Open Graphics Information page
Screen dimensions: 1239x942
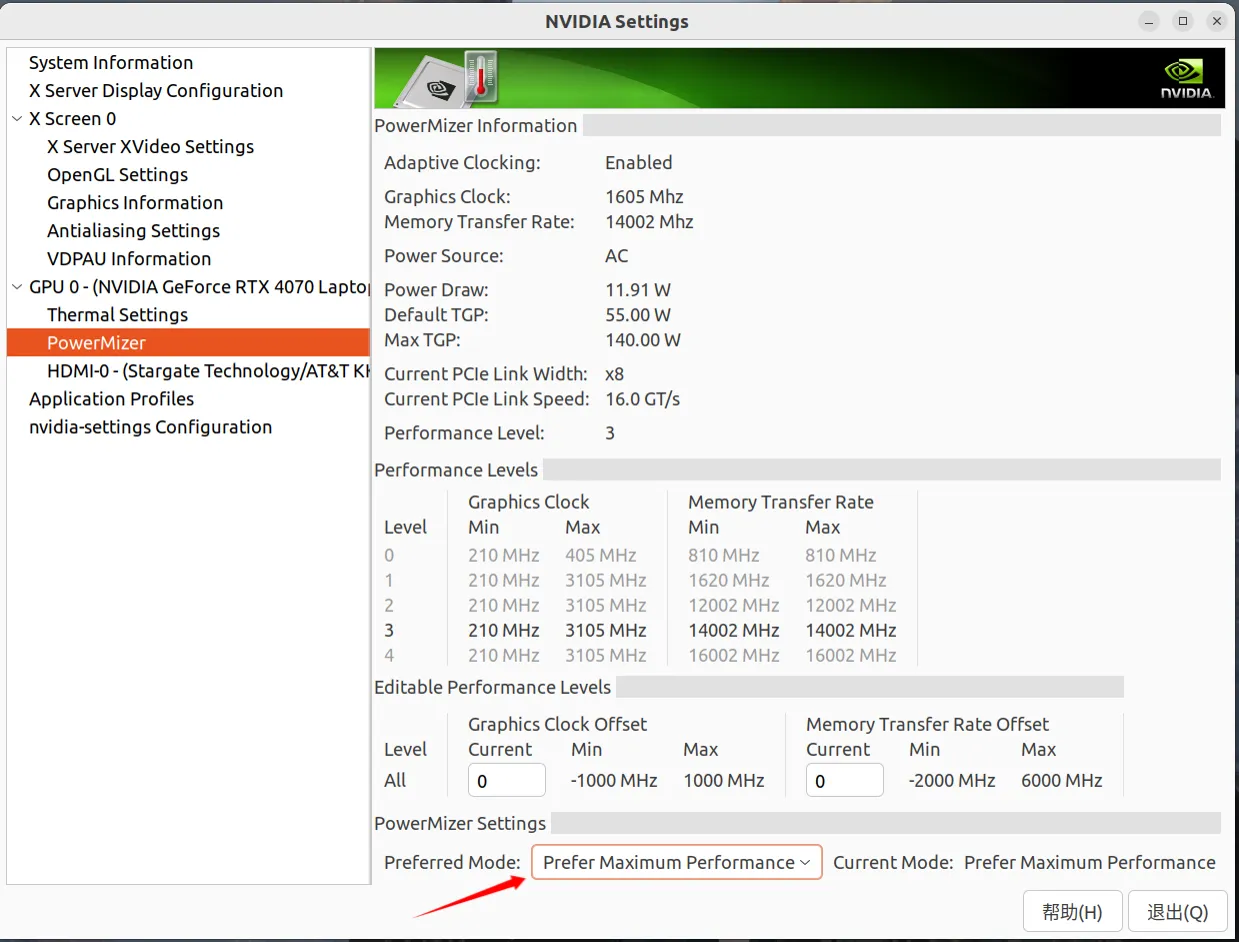[x=135, y=203]
